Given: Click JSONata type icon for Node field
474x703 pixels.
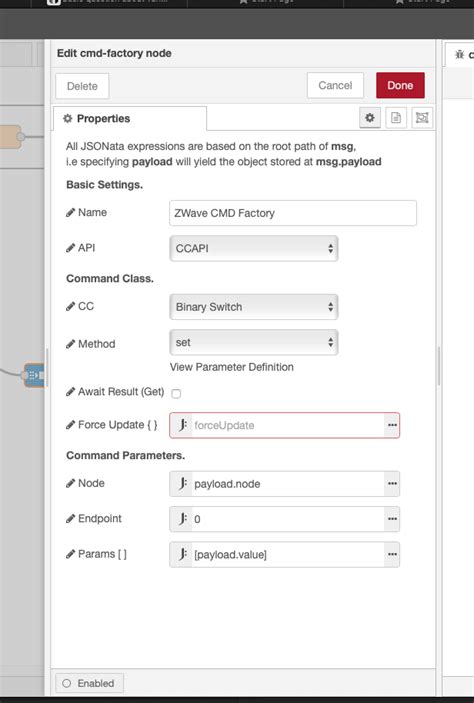Looking at the screenshot, I should click(182, 484).
